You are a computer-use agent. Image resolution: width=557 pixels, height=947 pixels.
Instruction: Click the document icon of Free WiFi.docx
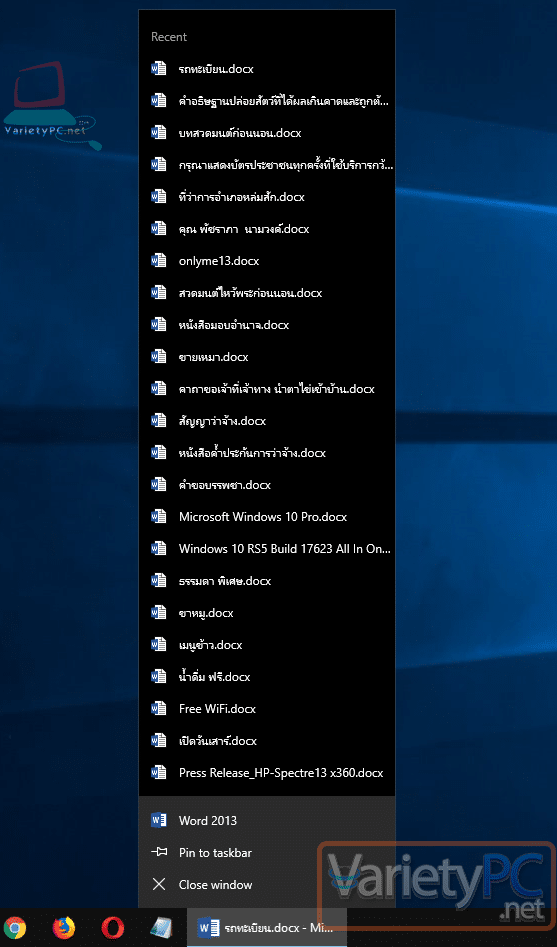tap(159, 708)
